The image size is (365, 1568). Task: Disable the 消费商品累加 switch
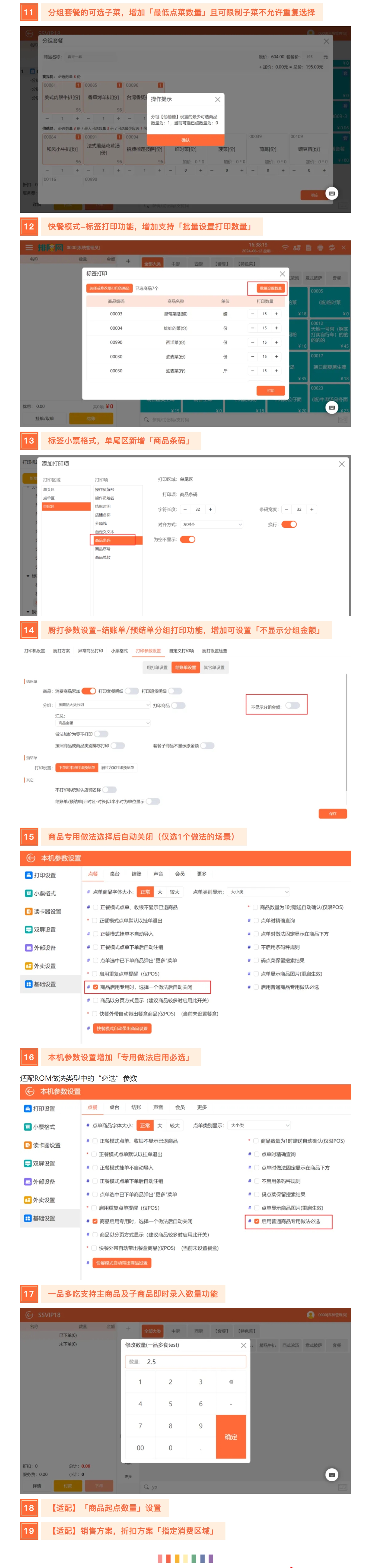(x=89, y=691)
